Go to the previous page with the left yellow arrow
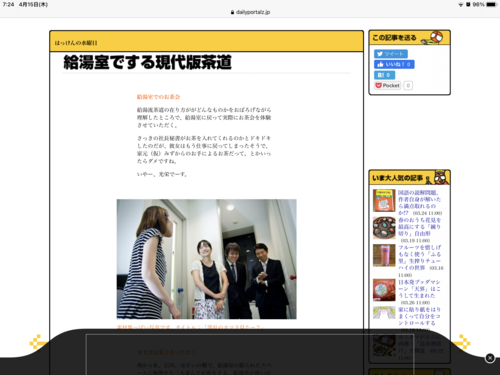The image size is (500, 375). pyautogui.click(x=38, y=343)
